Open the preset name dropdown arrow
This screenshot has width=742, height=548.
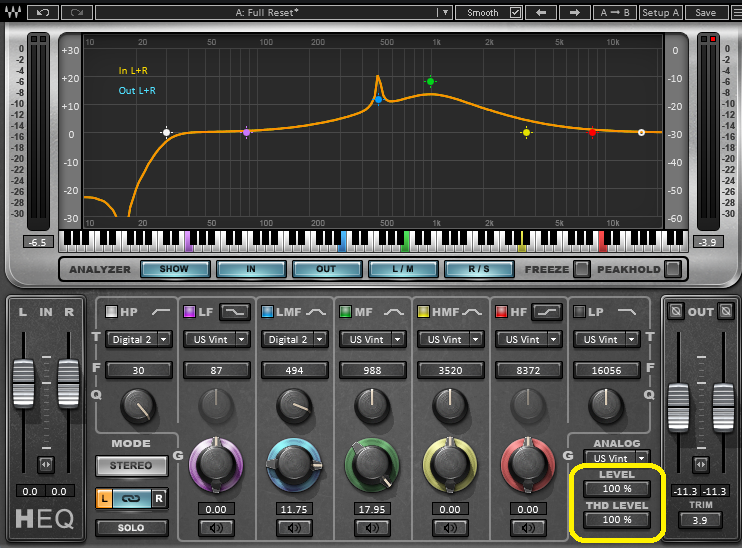pos(445,13)
